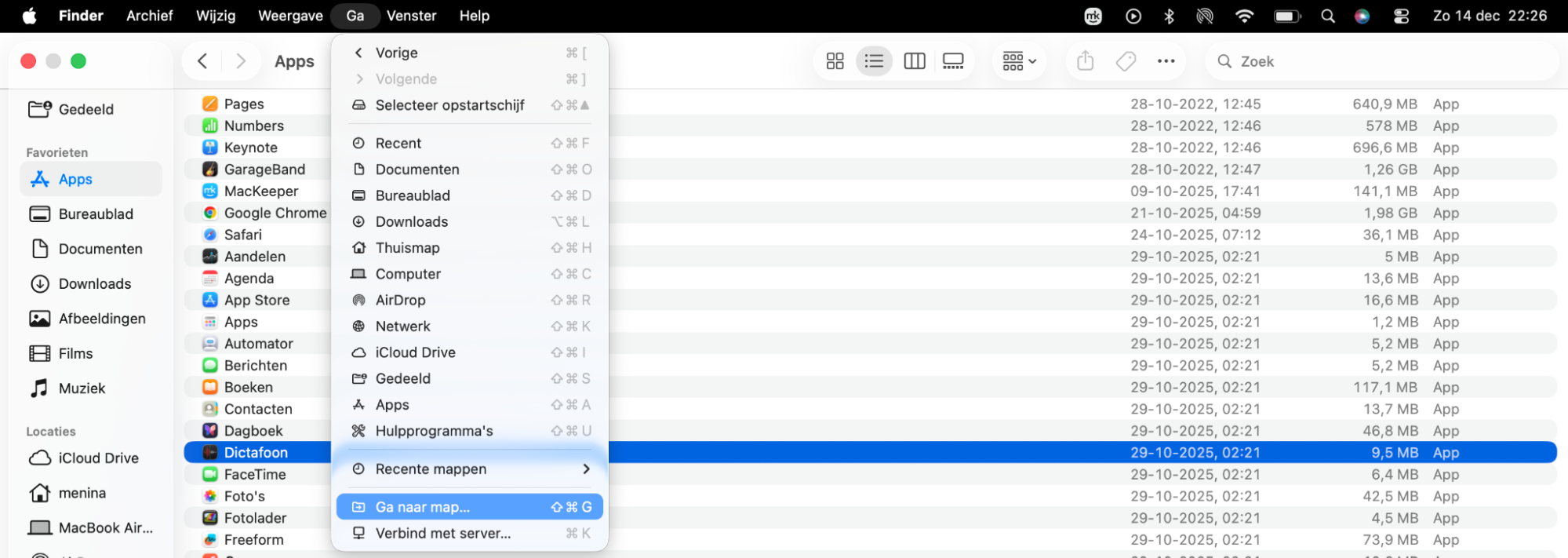Expand the Recente mappen submenu
This screenshot has height=558, width=1568.
click(x=469, y=469)
